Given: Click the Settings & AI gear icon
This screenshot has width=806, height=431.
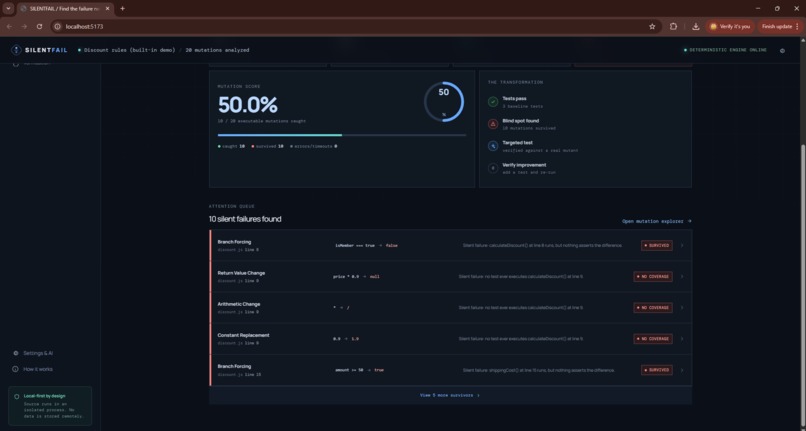Looking at the screenshot, I should coord(15,353).
